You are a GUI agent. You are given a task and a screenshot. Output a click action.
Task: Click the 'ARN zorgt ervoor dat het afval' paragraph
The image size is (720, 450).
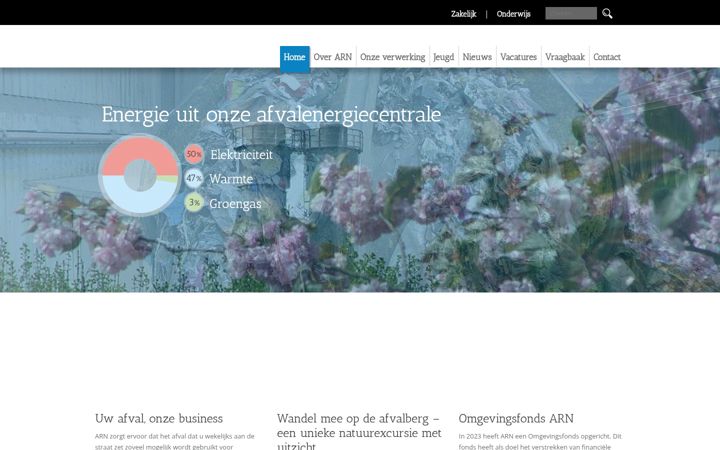point(175,441)
